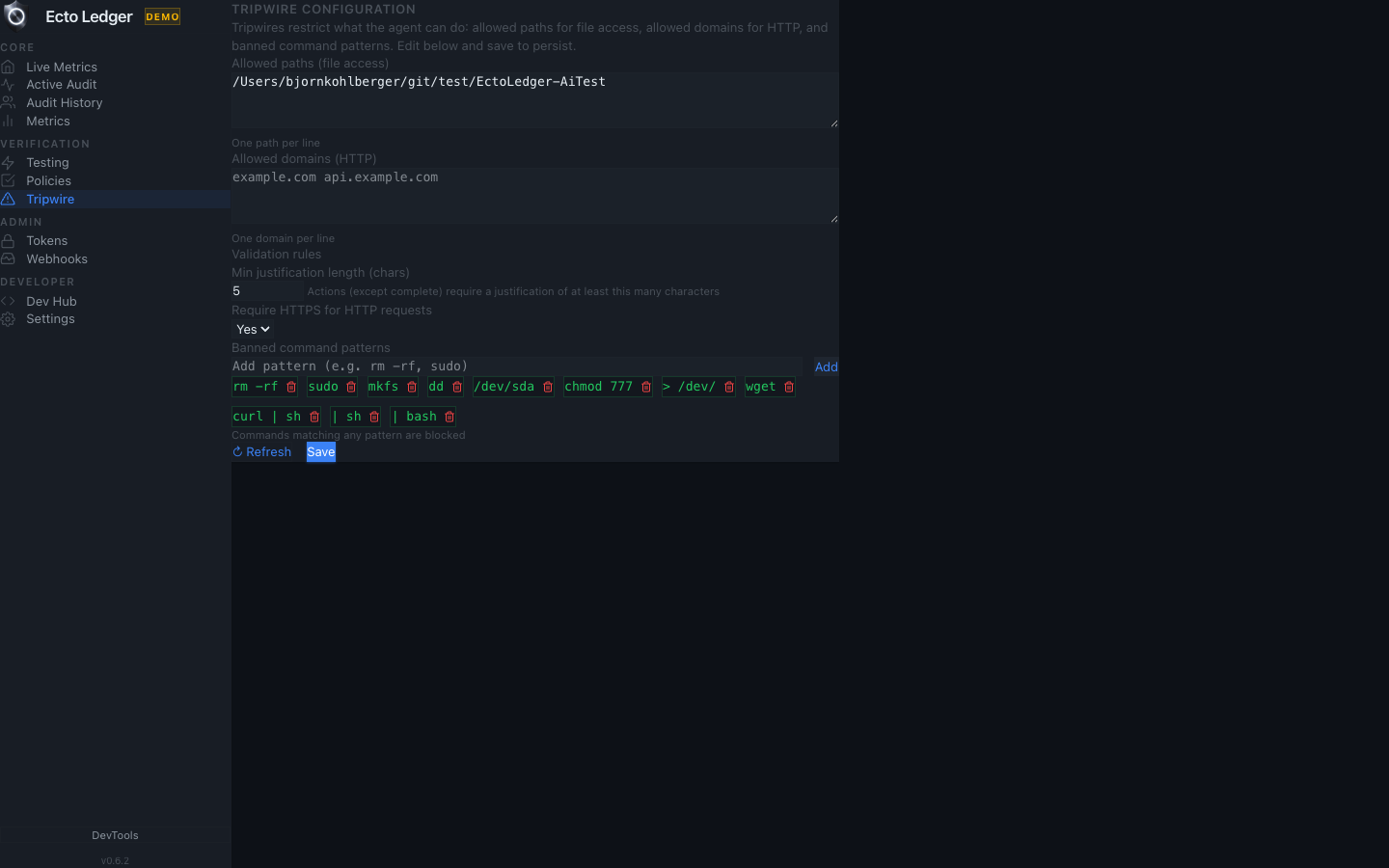Open Audit History from sidebar
Viewport: 1389px width, 868px height.
pyautogui.click(x=64, y=102)
